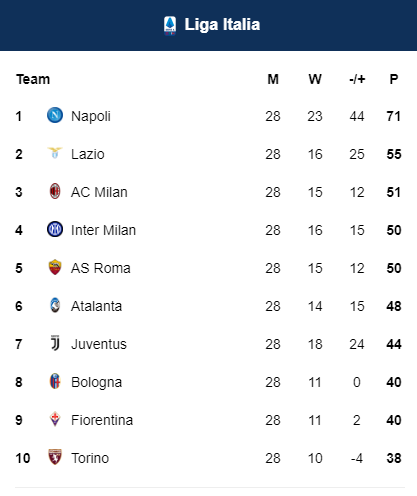Viewport: 417px width, 496px height.
Task: Click the -/+ goal difference header
Action: (x=357, y=79)
